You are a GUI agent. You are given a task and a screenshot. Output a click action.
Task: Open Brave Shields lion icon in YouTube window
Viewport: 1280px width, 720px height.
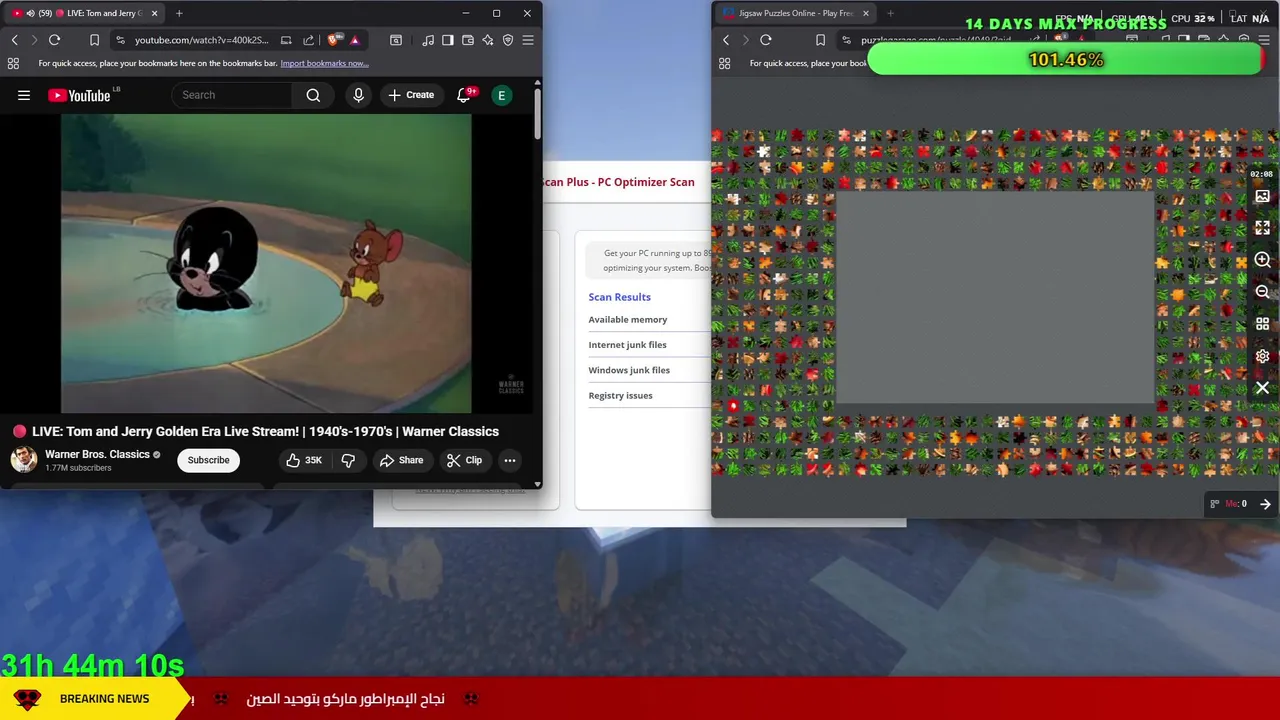tap(333, 40)
